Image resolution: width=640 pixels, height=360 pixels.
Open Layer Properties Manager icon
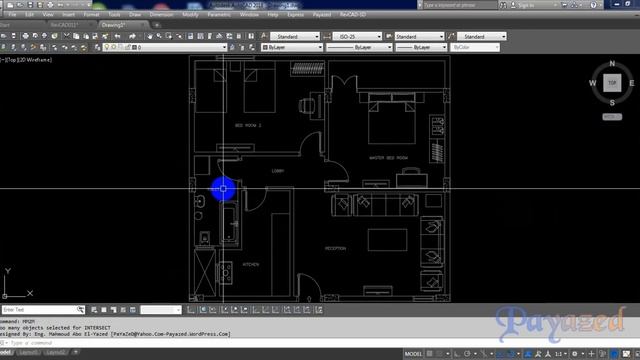tap(97, 47)
